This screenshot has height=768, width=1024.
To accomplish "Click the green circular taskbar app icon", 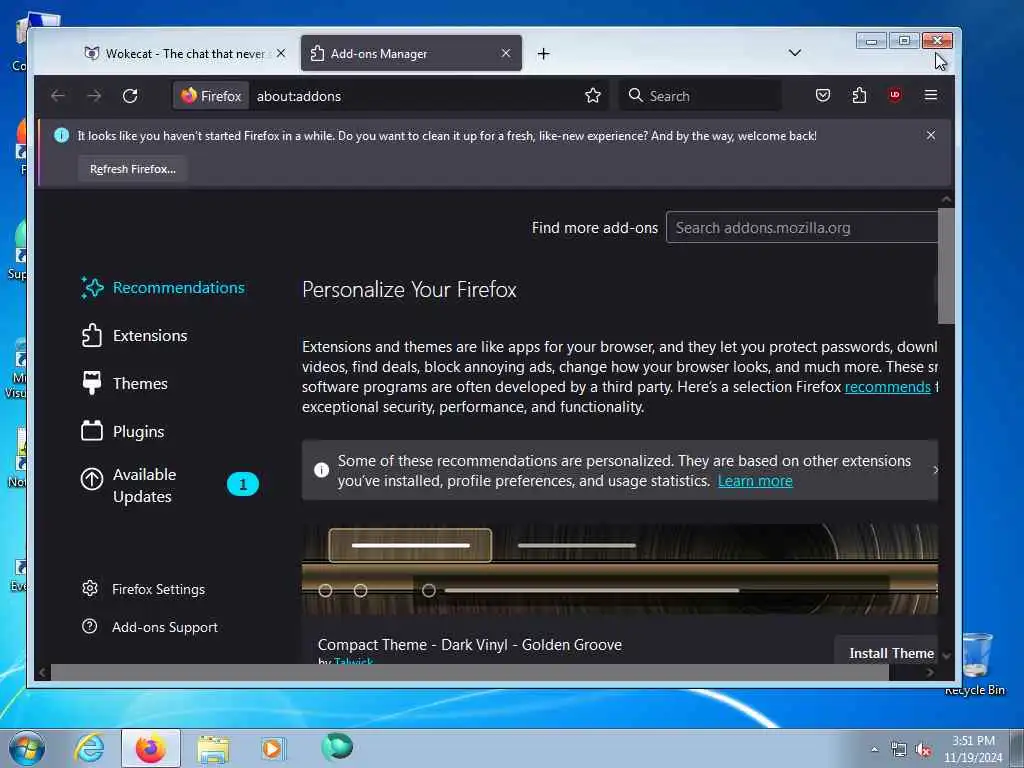I will click(336, 747).
